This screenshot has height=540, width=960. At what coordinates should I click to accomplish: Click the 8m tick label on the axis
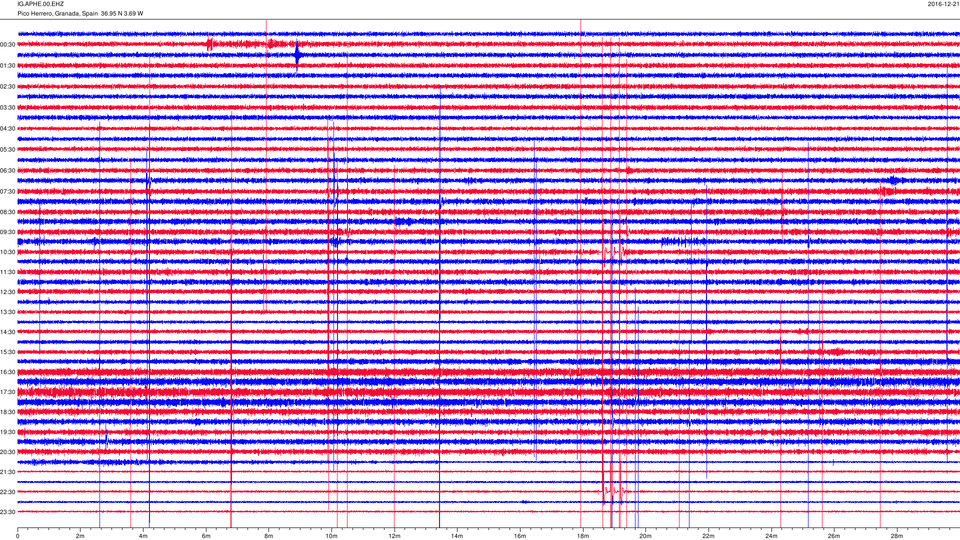[x=269, y=536]
